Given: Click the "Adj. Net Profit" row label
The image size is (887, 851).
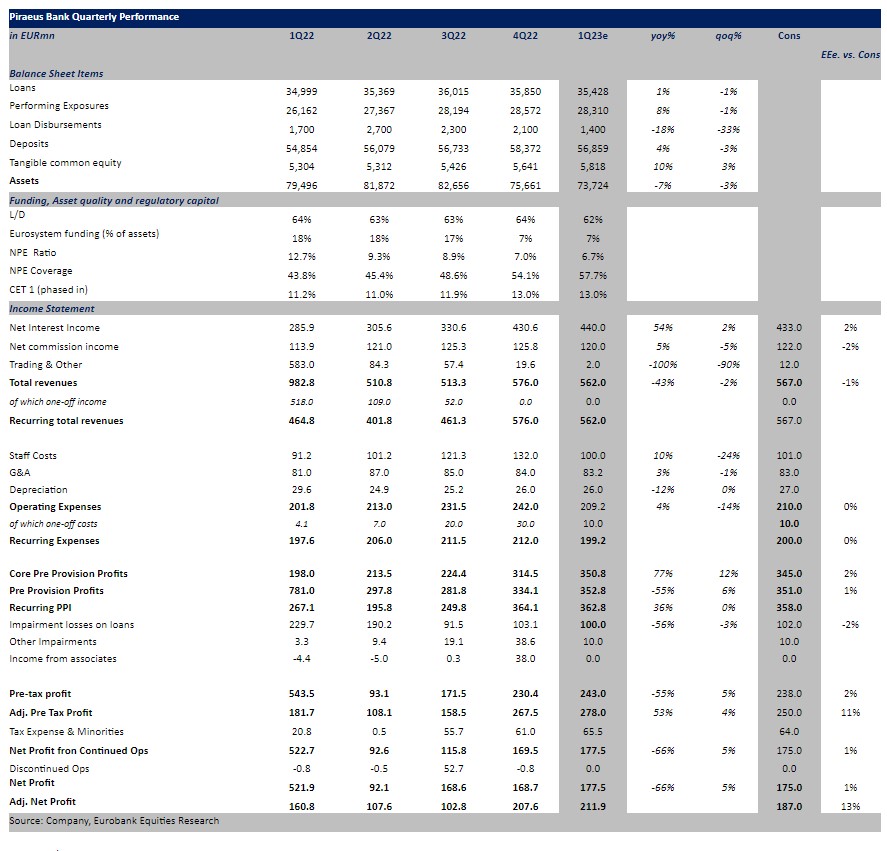Looking at the screenshot, I should pos(42,802).
